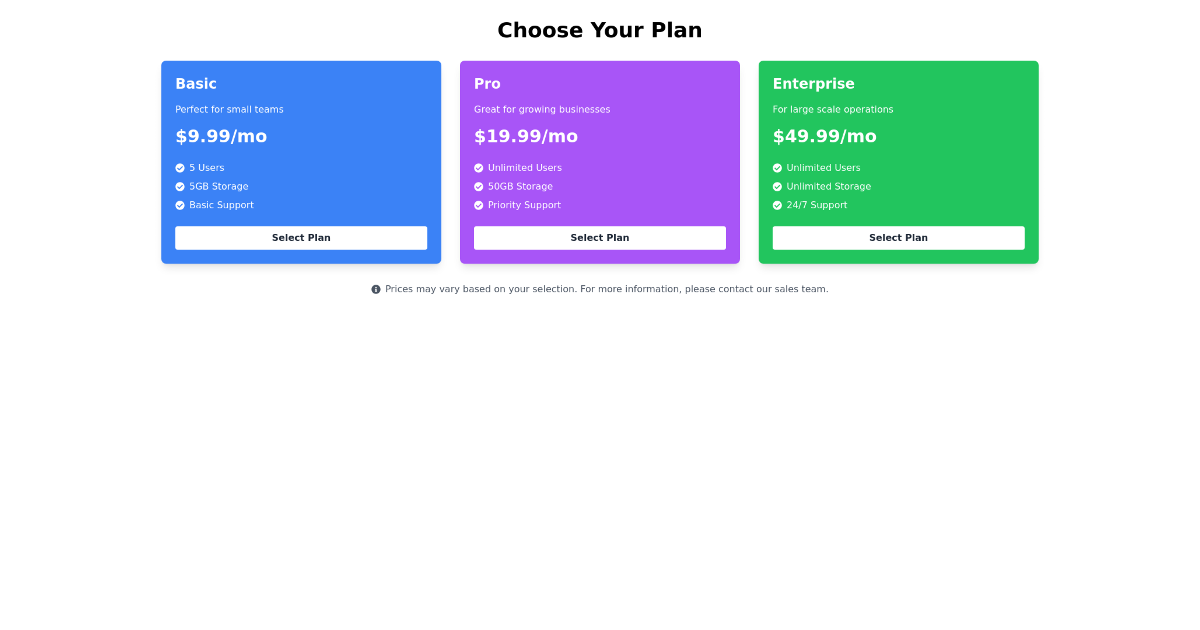The height and width of the screenshot is (630, 1200).
Task: Click the info icon in the footer note
Action: [x=375, y=288]
